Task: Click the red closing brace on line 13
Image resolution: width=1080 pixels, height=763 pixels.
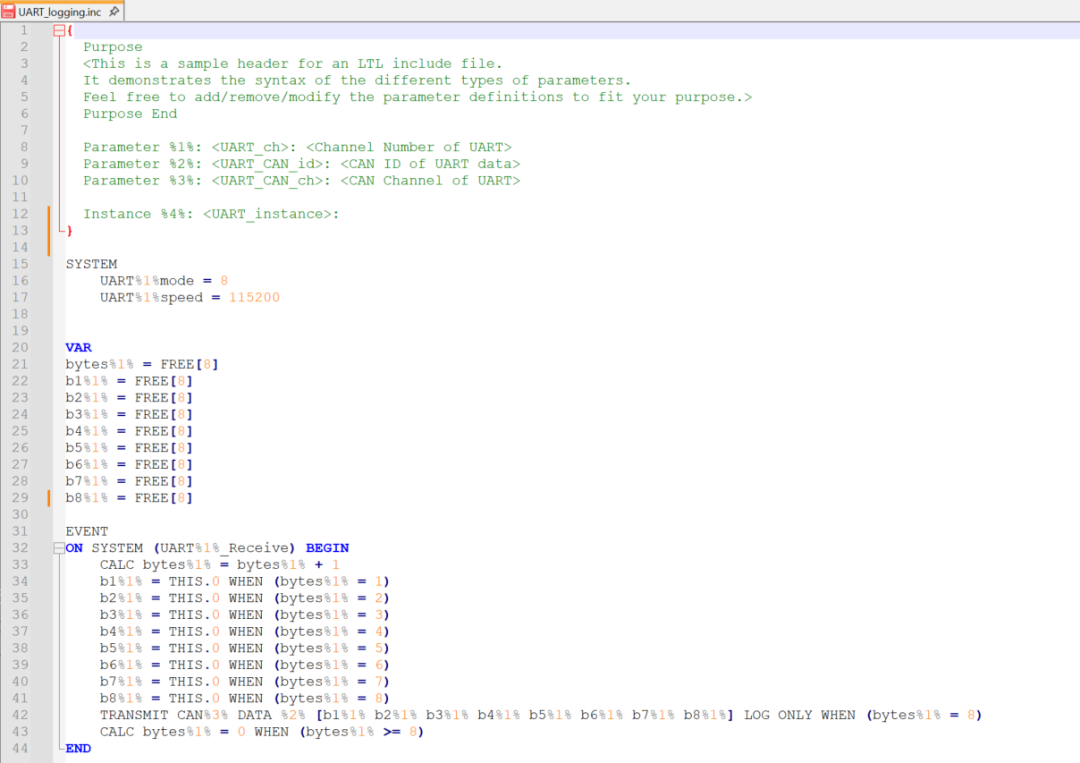Action: [69, 231]
